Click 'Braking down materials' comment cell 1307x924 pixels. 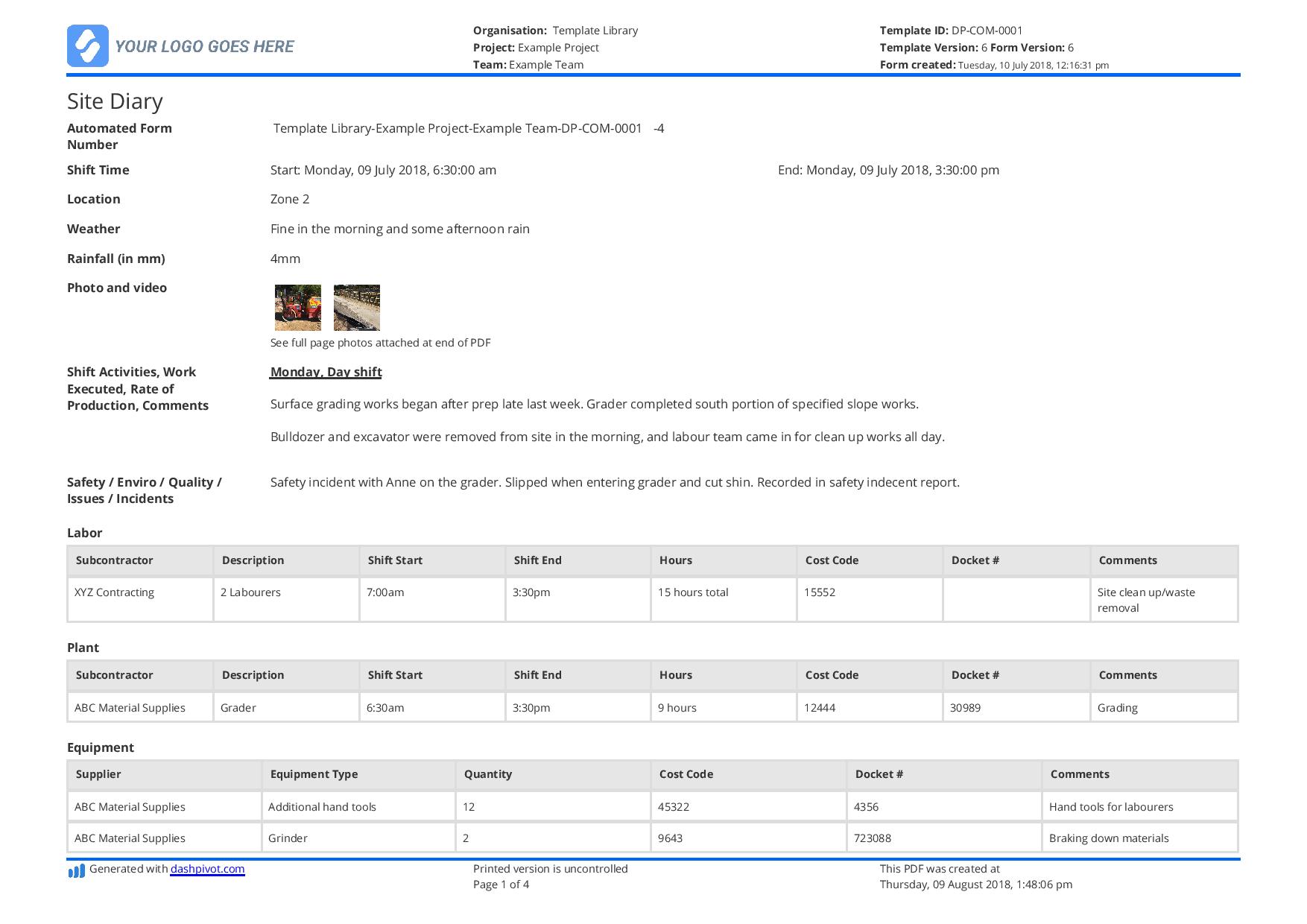[1140, 838]
